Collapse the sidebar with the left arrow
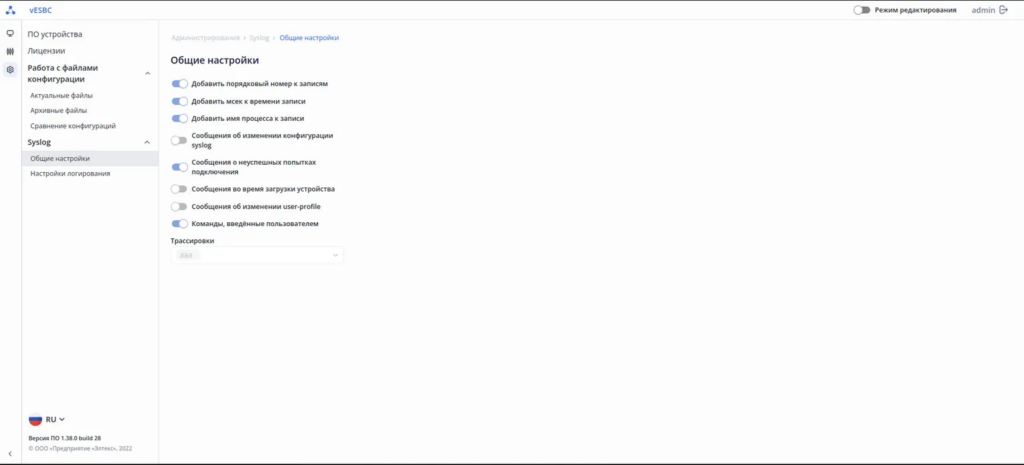Viewport: 1024px width, 465px height. [x=10, y=454]
